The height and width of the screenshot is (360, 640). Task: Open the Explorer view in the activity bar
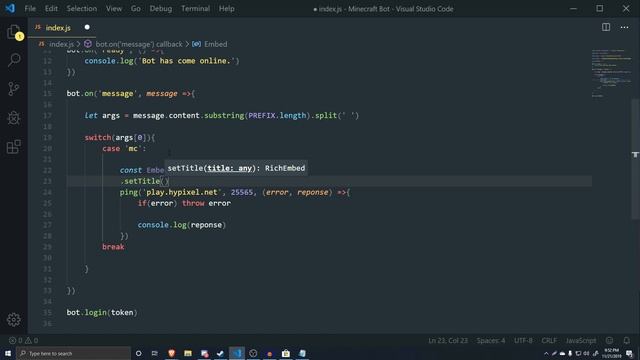14,32
